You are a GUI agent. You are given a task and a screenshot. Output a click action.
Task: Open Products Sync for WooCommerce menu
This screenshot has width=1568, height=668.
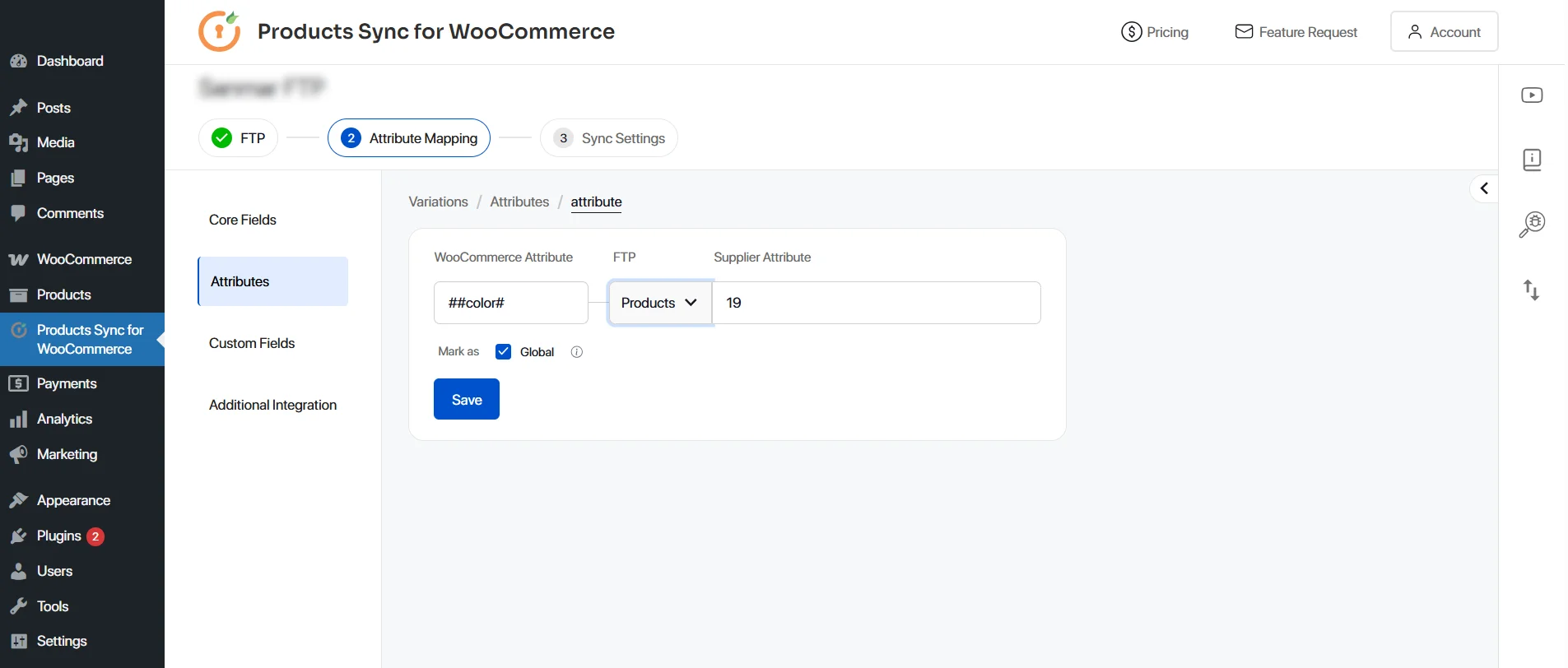(82, 339)
